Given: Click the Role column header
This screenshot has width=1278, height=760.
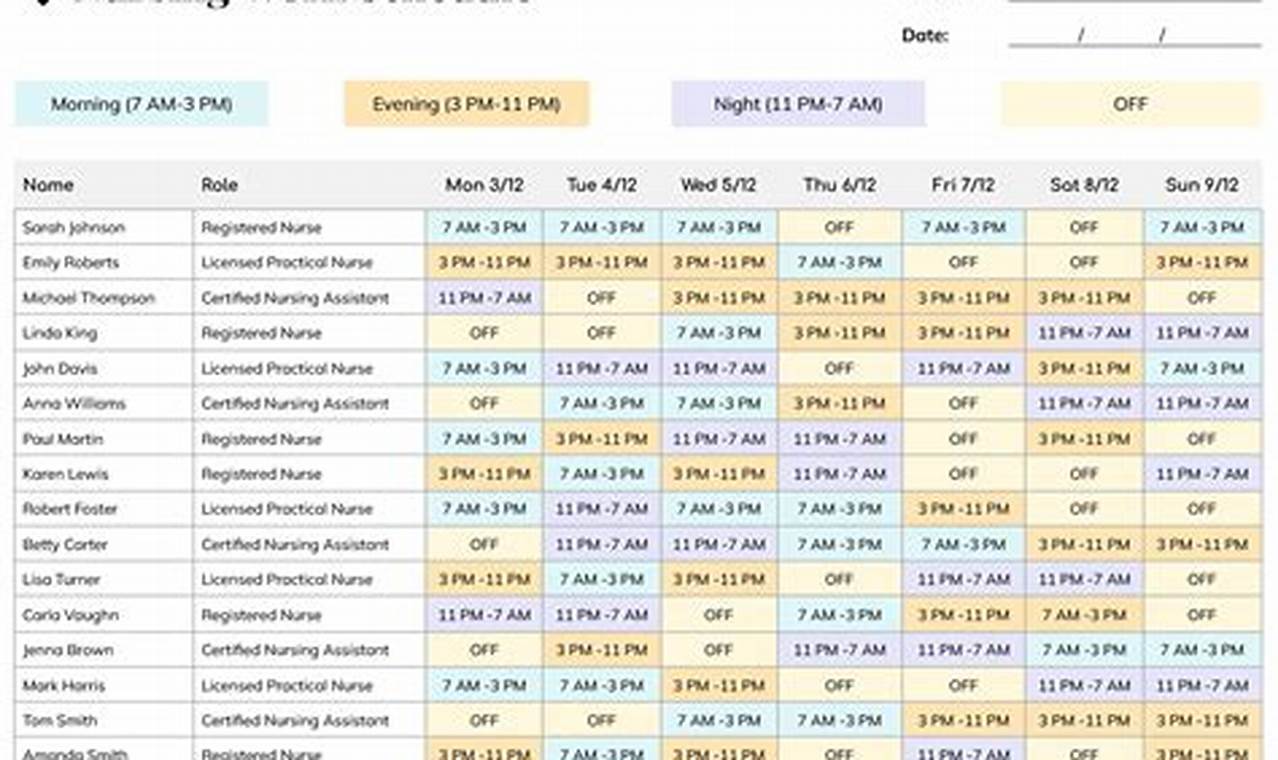Looking at the screenshot, I should tap(220, 185).
